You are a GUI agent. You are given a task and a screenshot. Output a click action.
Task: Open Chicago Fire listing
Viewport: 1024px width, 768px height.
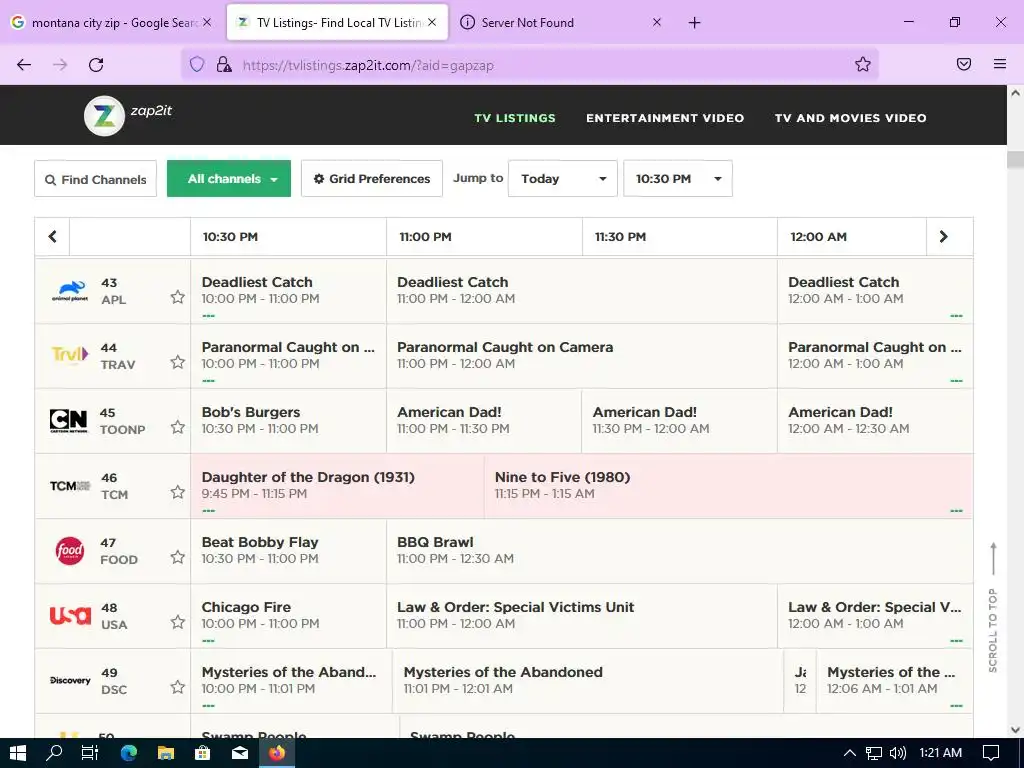coord(288,615)
